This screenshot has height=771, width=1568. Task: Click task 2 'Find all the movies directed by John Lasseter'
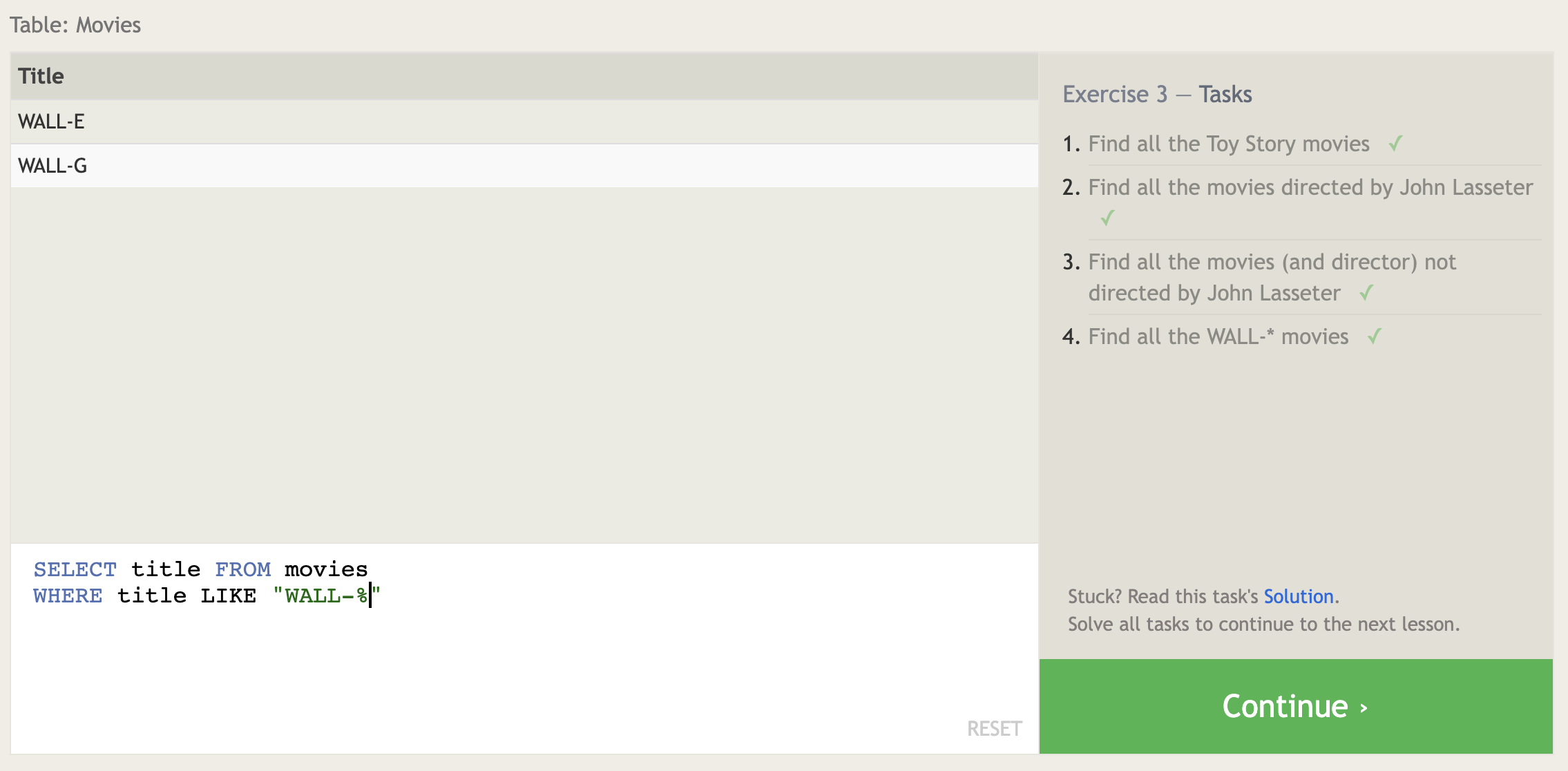pos(1310,187)
